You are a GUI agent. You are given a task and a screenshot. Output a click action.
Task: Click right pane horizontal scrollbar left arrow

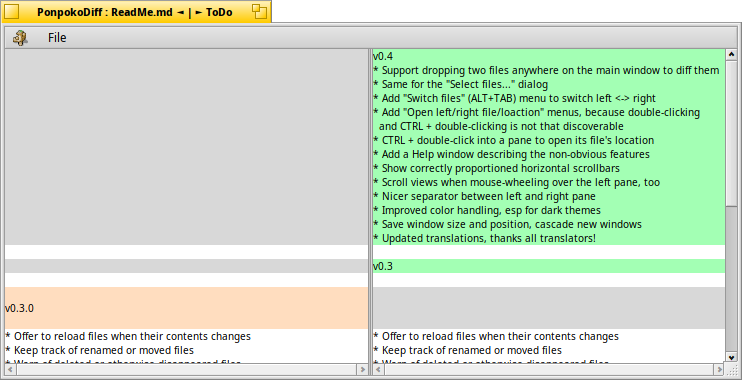click(379, 369)
